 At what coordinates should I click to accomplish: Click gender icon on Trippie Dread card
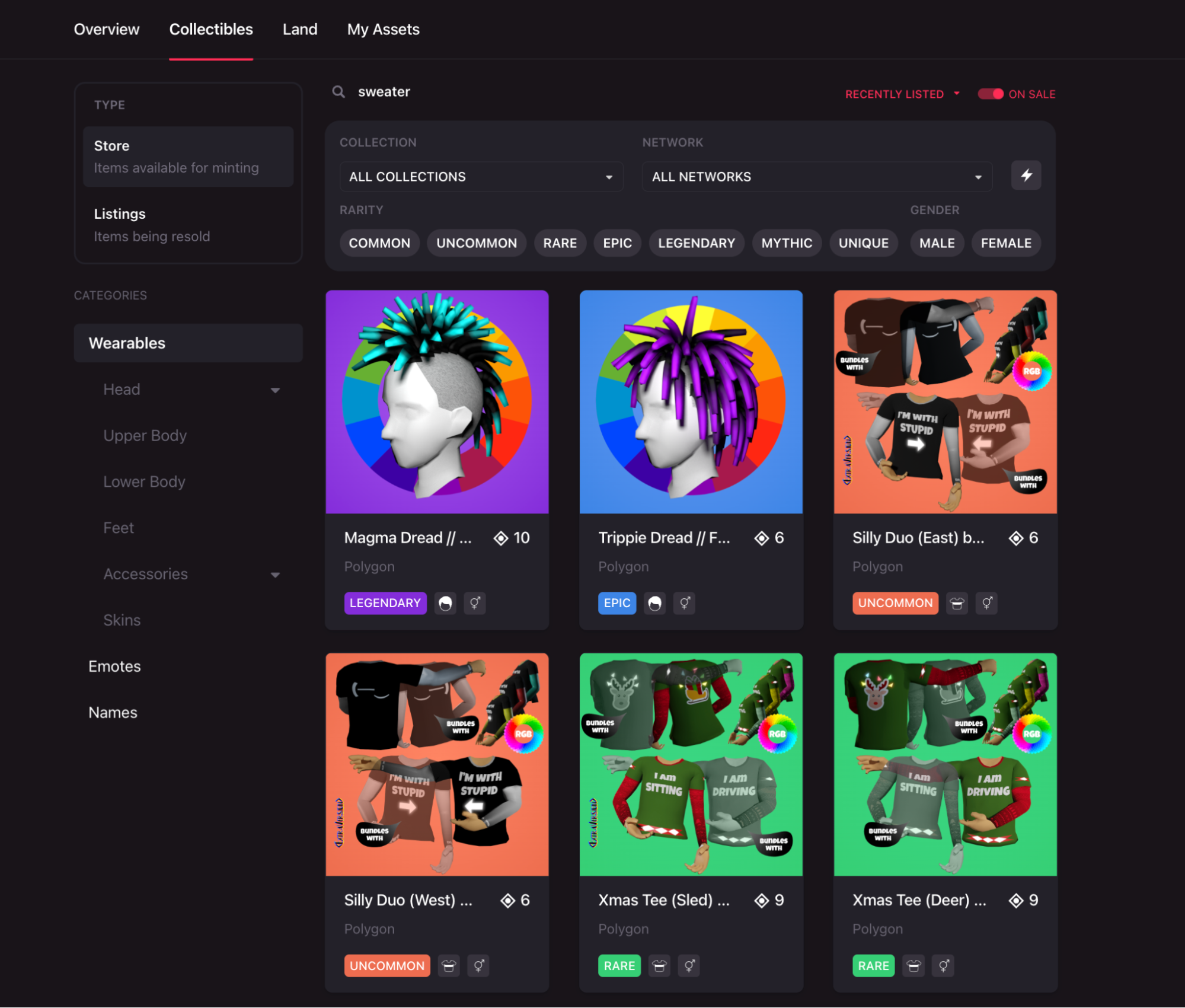(684, 603)
